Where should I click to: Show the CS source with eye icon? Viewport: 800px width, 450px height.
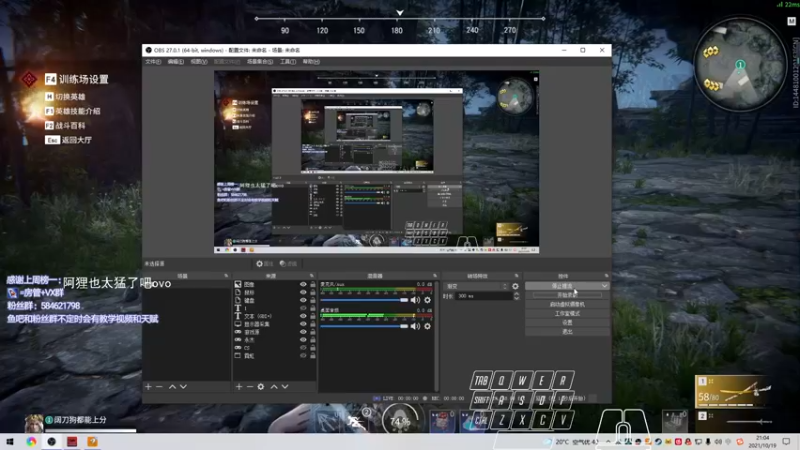(303, 348)
